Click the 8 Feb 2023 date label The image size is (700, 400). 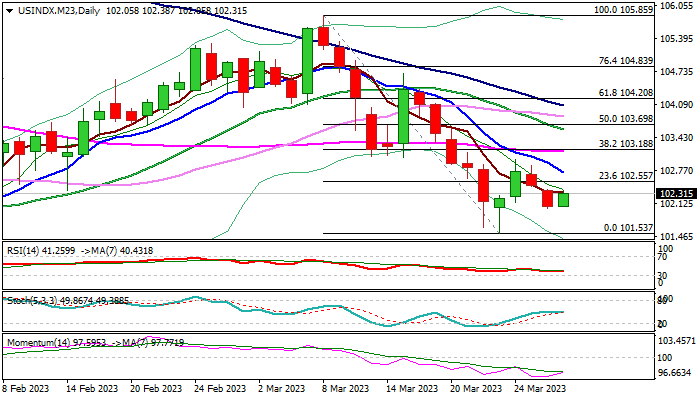[27, 388]
